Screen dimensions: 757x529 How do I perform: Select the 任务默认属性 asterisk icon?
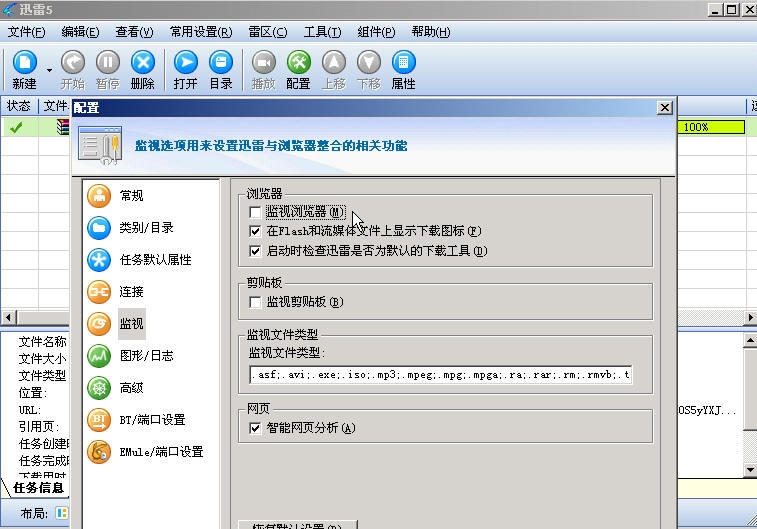pos(99,260)
